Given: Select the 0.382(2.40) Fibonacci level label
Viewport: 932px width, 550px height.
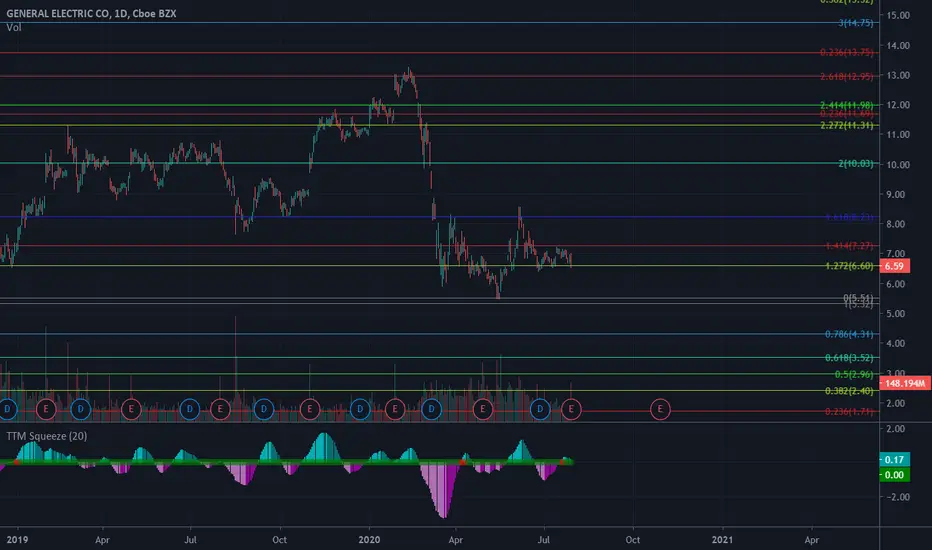Looking at the screenshot, I should click(x=849, y=391).
